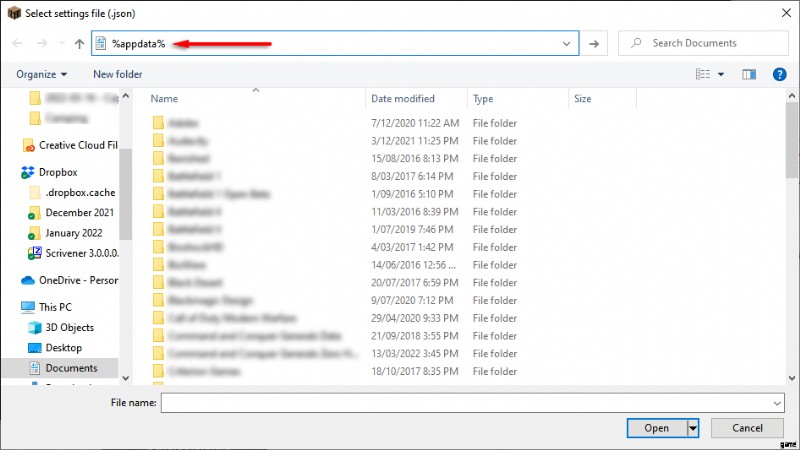800x450 pixels.
Task: Expand the address bar history dropdown
Action: pyautogui.click(x=567, y=44)
